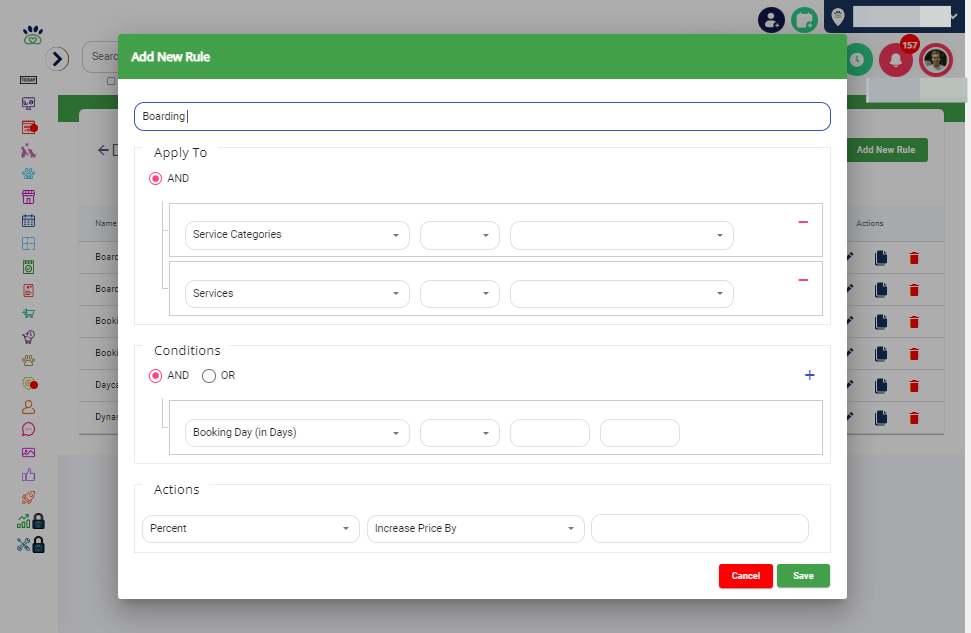Click the red Cancel button
This screenshot has height=633, width=971.
tap(746, 576)
